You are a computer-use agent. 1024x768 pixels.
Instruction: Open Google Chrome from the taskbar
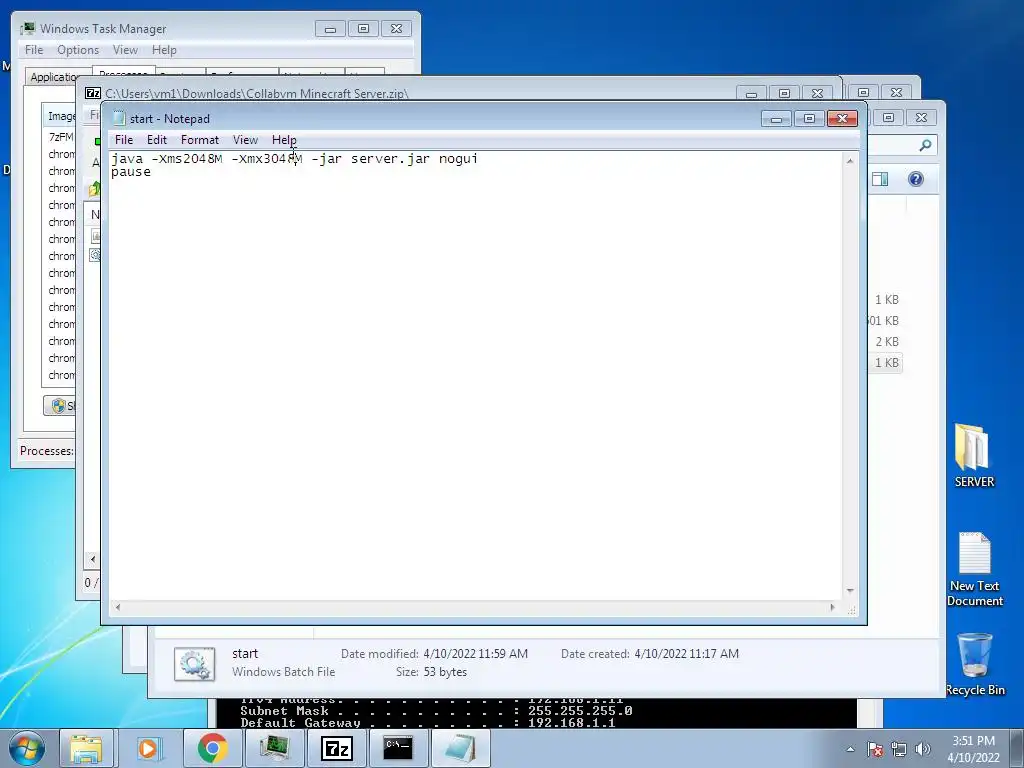[212, 748]
